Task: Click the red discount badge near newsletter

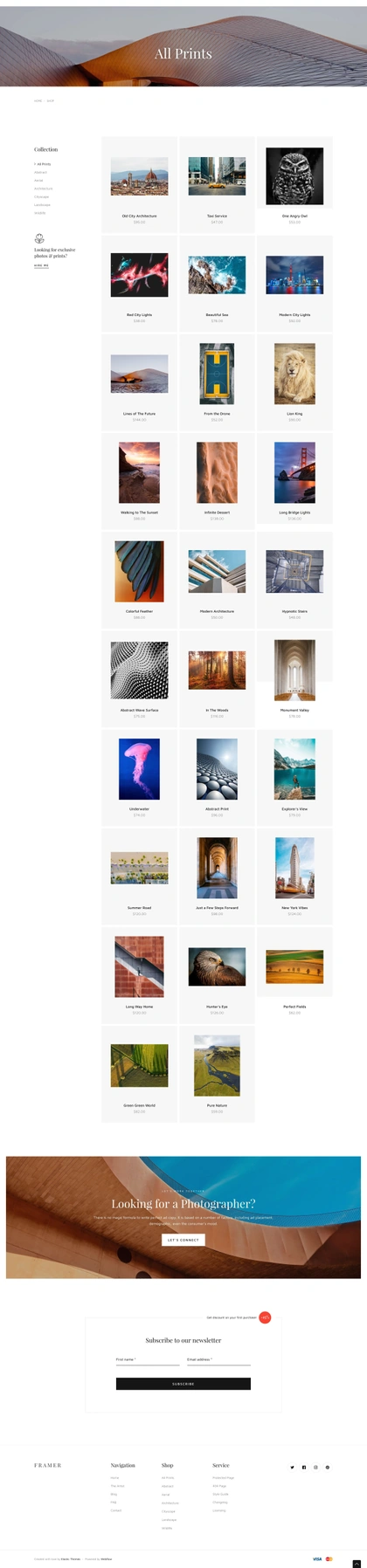Action: pos(265,1317)
